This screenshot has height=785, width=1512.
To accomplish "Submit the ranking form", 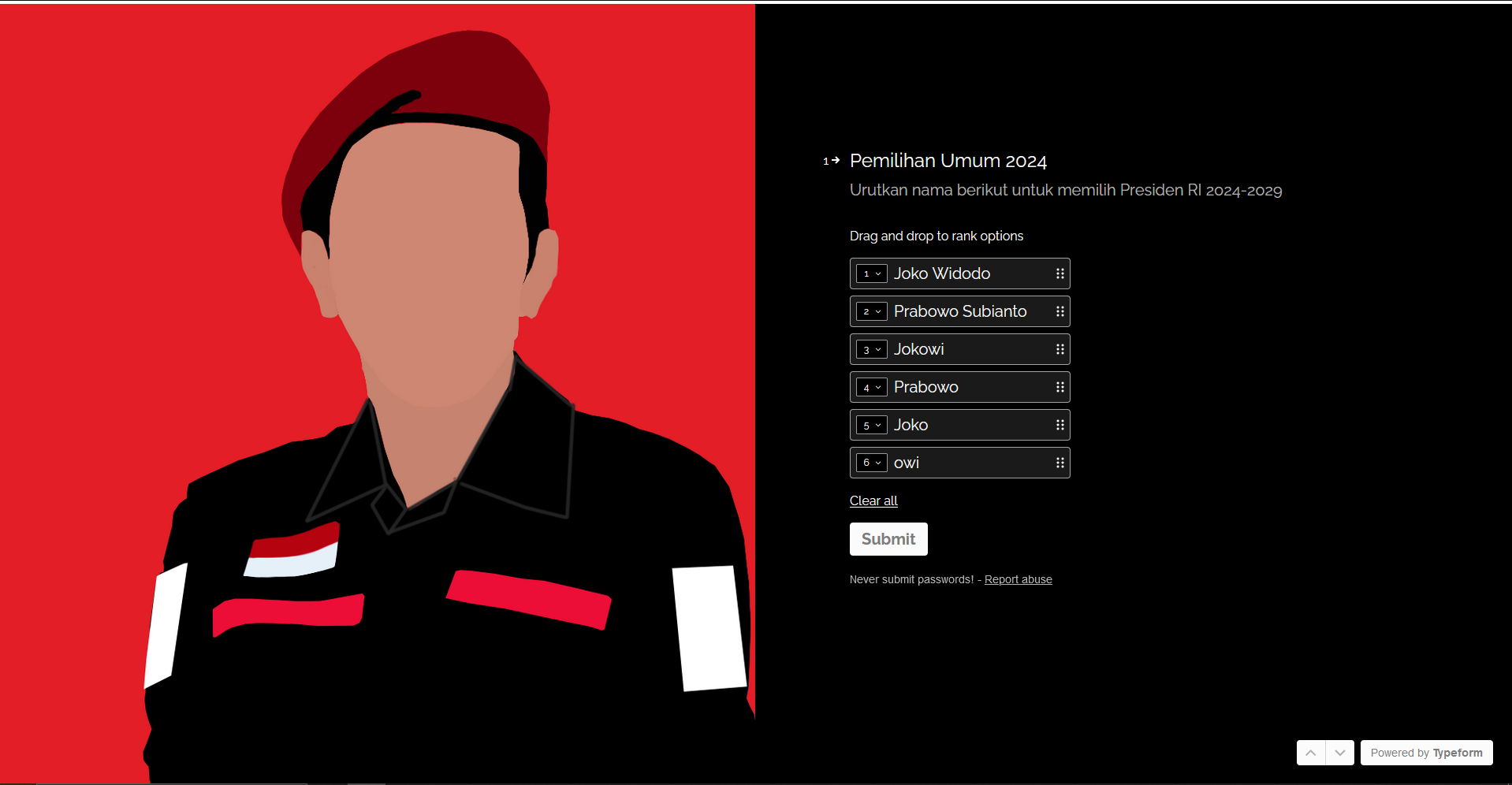I will (888, 539).
